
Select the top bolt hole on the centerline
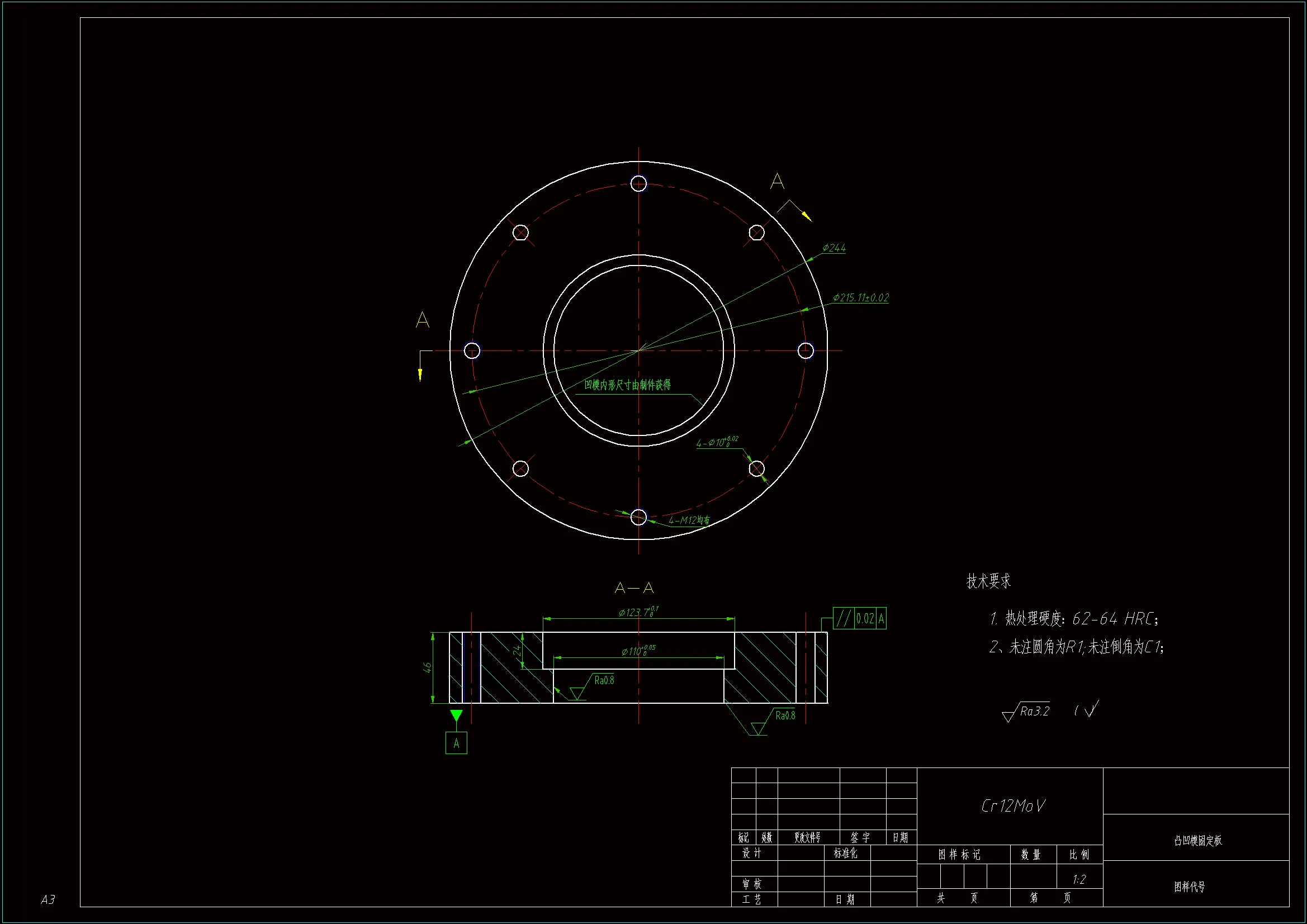639,183
